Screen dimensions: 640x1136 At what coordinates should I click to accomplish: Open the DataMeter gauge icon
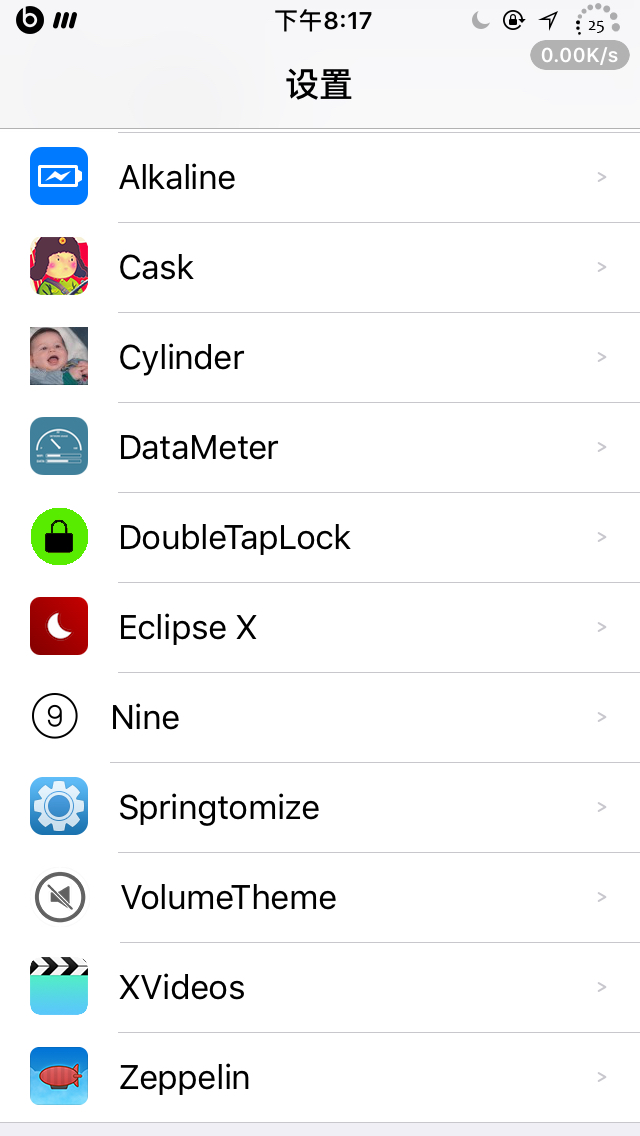59,447
